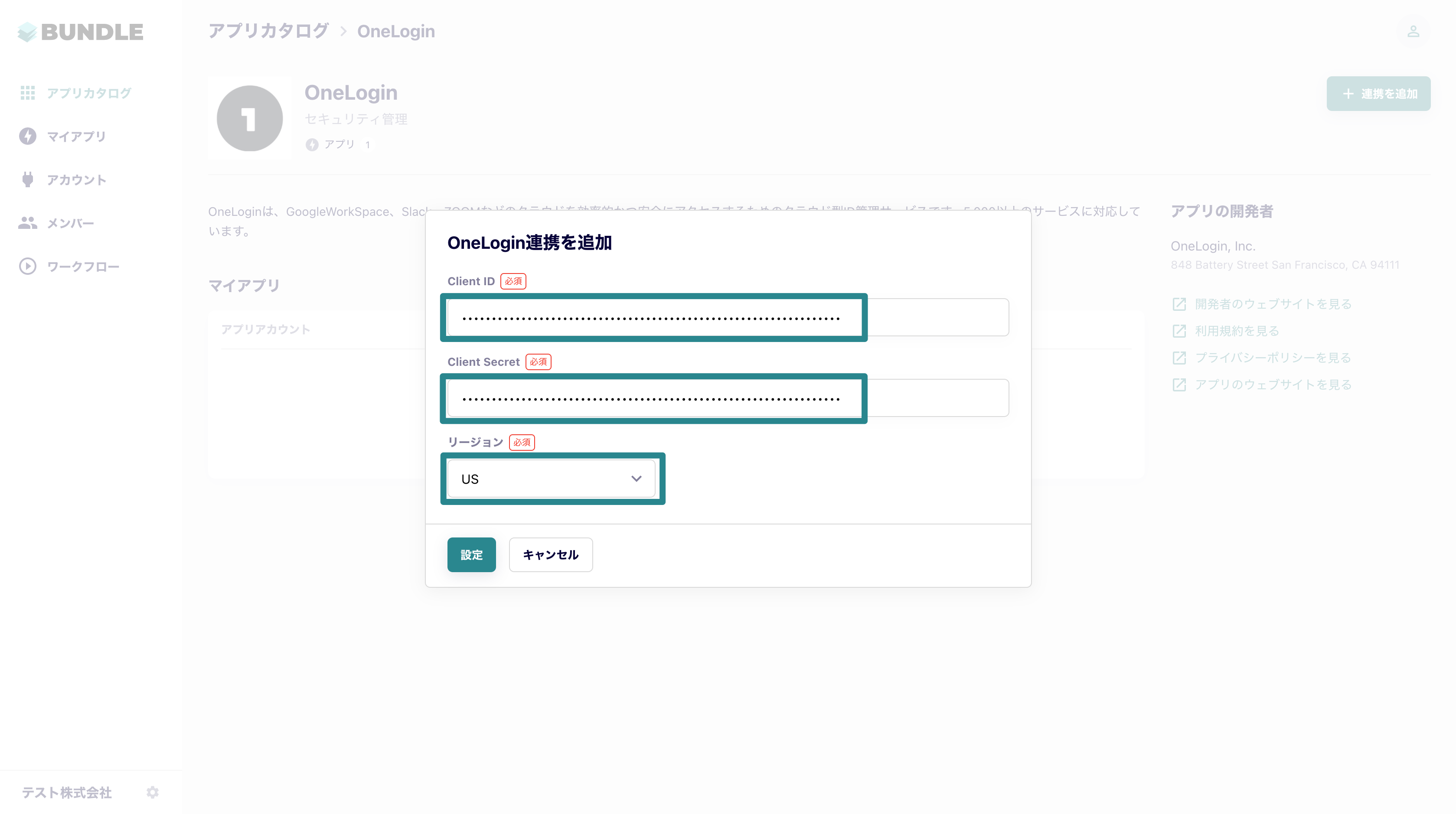The width and height of the screenshot is (1456, 814).
Task: Click the テスト株式会社 company name
Action: click(67, 792)
